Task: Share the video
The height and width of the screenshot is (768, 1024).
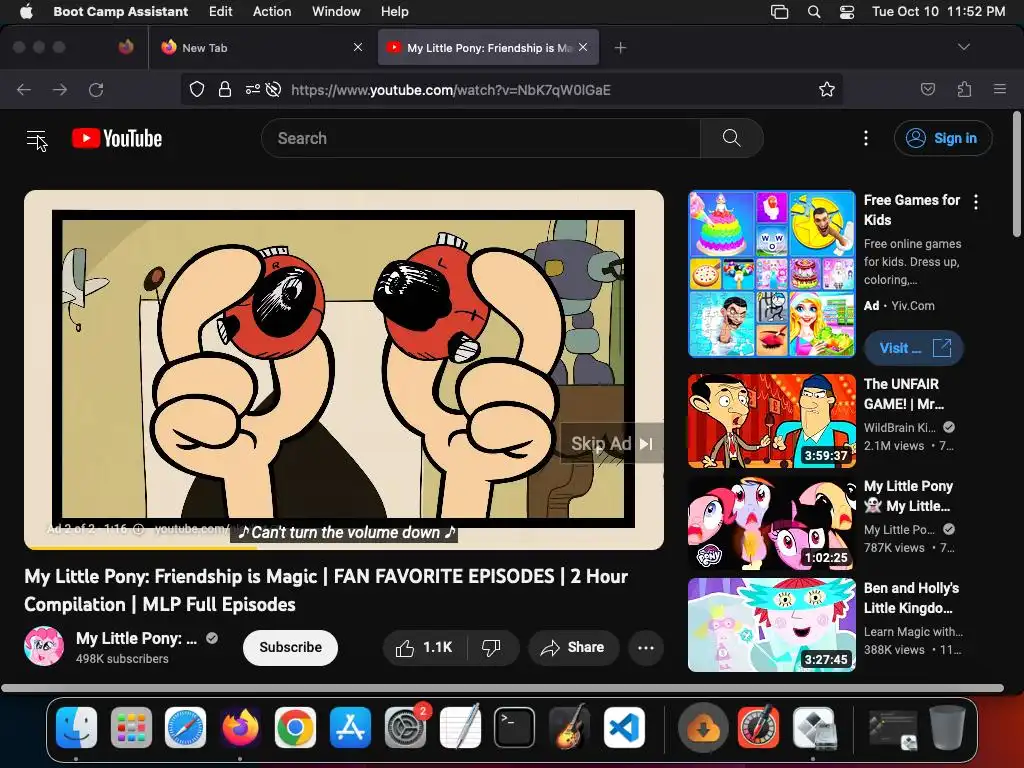Action: (573, 647)
